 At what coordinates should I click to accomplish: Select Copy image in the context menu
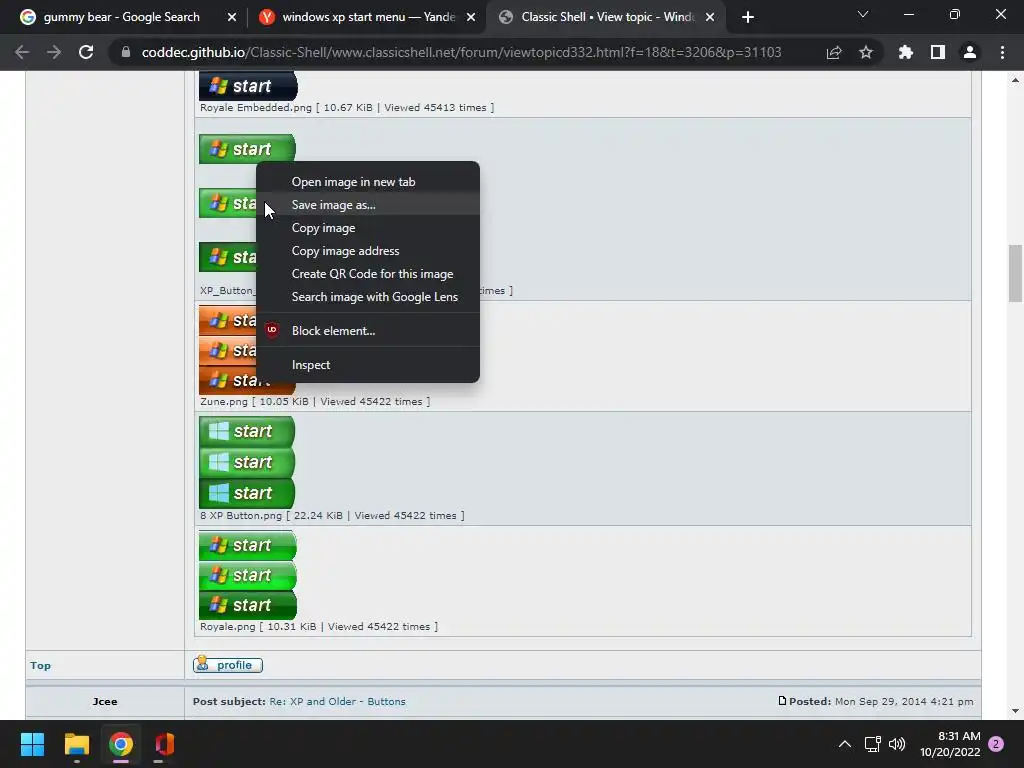pos(368,228)
